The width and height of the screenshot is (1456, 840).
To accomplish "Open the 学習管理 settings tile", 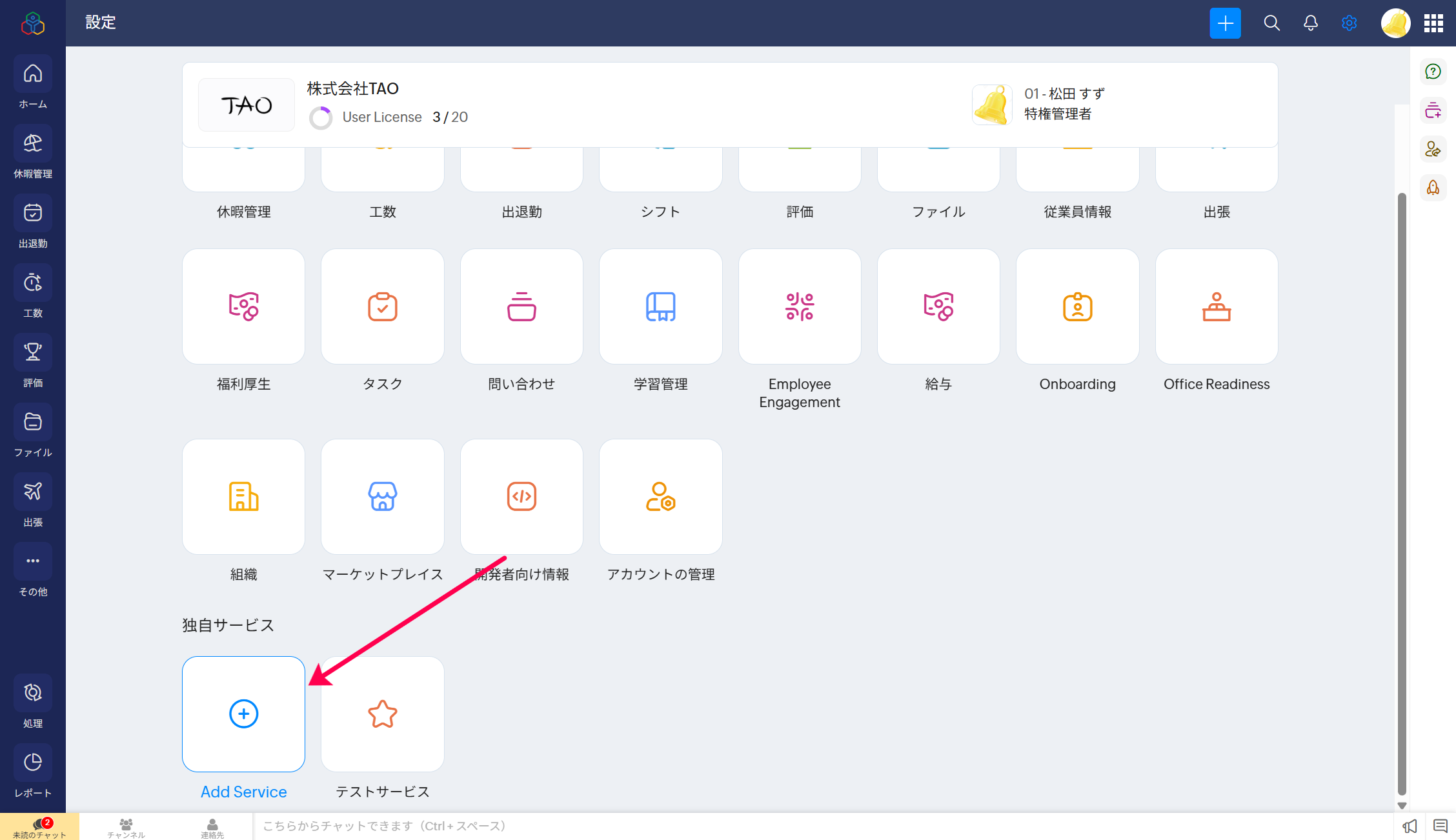I will (660, 307).
